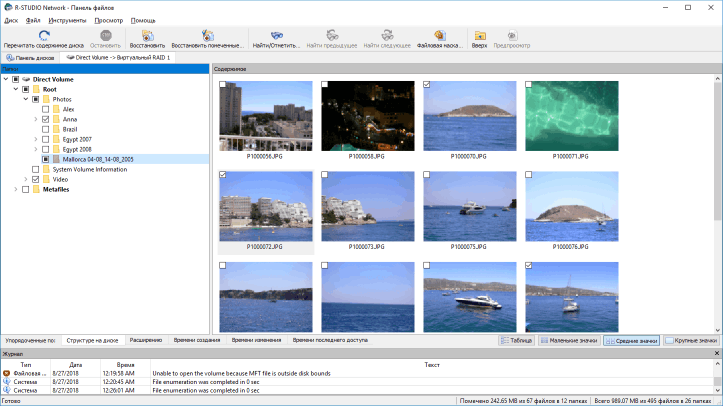The height and width of the screenshot is (406, 723).
Task: Switch view to Маленькие значки
Action: [569, 341]
